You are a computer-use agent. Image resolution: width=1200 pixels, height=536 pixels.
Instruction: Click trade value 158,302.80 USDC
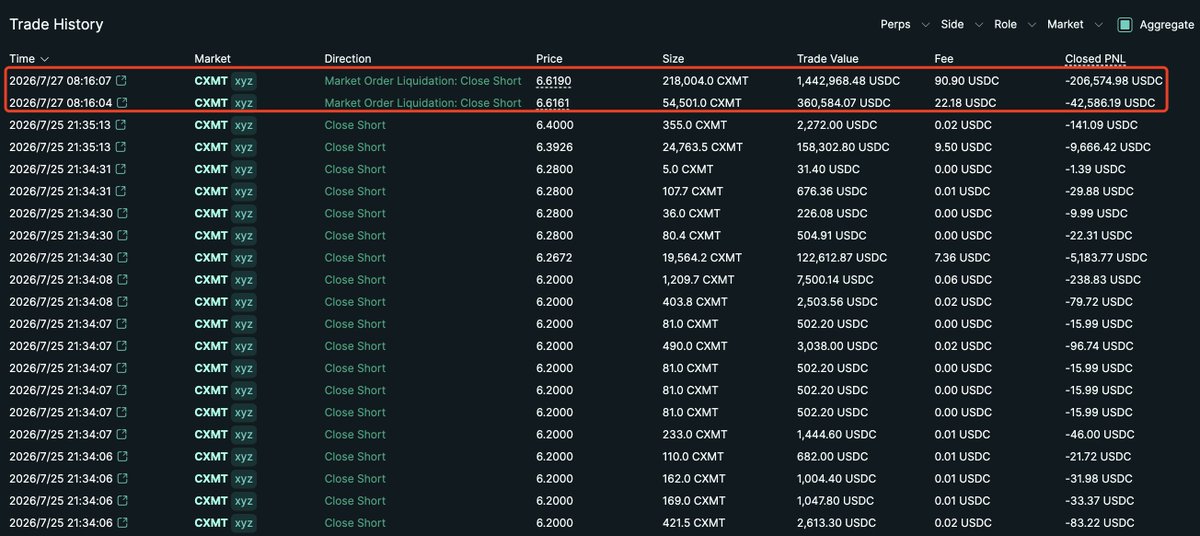(x=843, y=147)
